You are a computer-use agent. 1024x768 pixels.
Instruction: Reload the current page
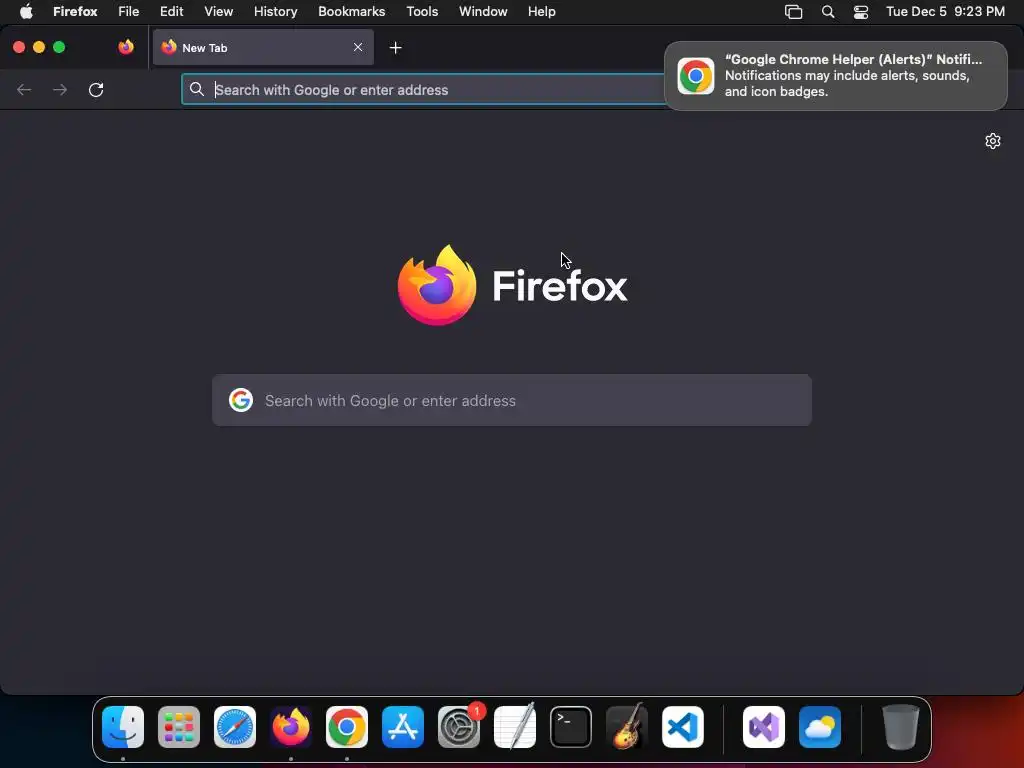click(x=96, y=89)
